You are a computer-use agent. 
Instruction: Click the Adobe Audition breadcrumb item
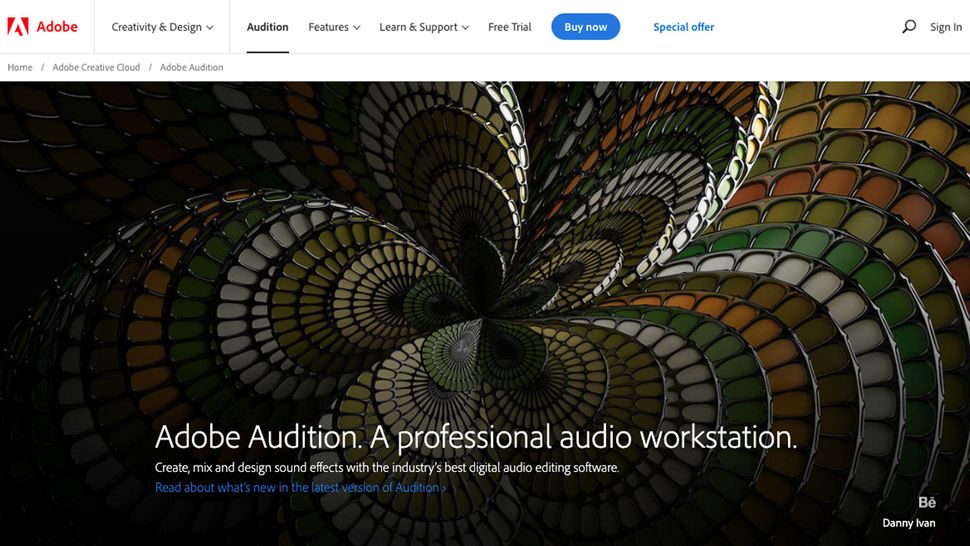(x=191, y=67)
